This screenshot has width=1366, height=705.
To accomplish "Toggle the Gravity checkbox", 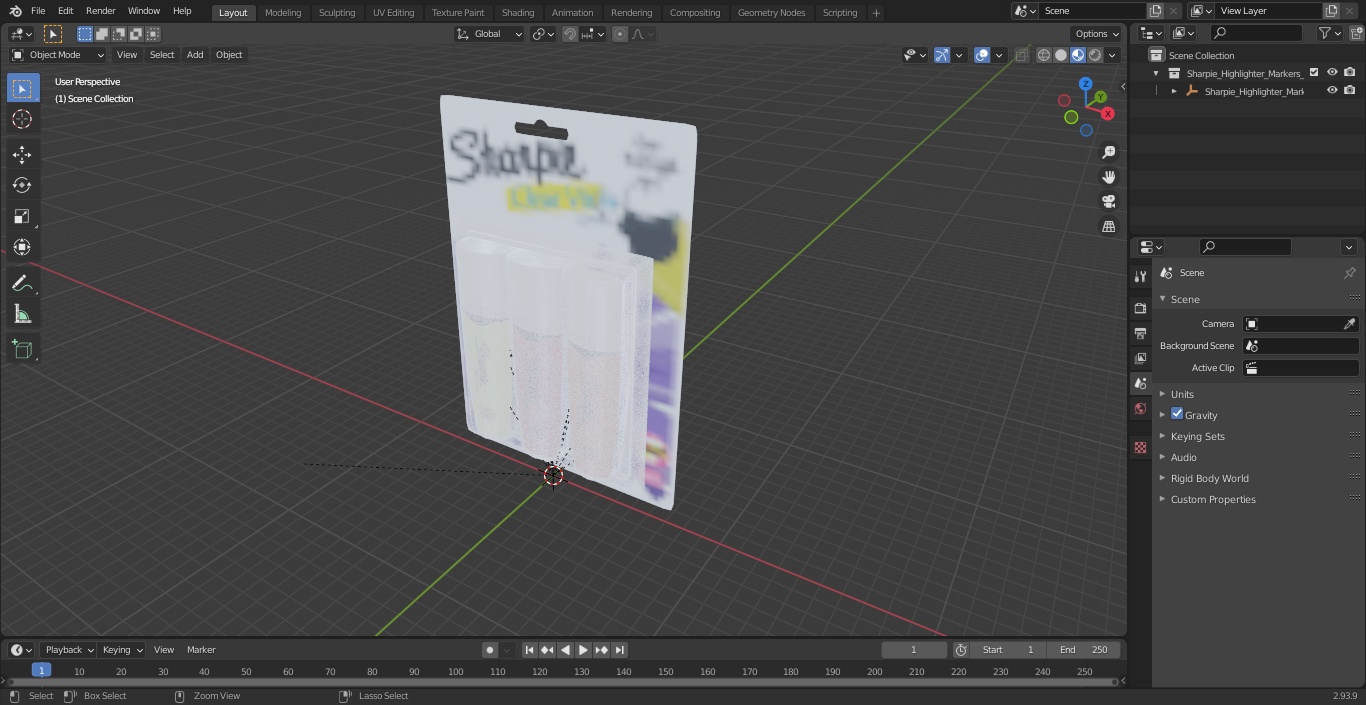I will tap(1177, 414).
